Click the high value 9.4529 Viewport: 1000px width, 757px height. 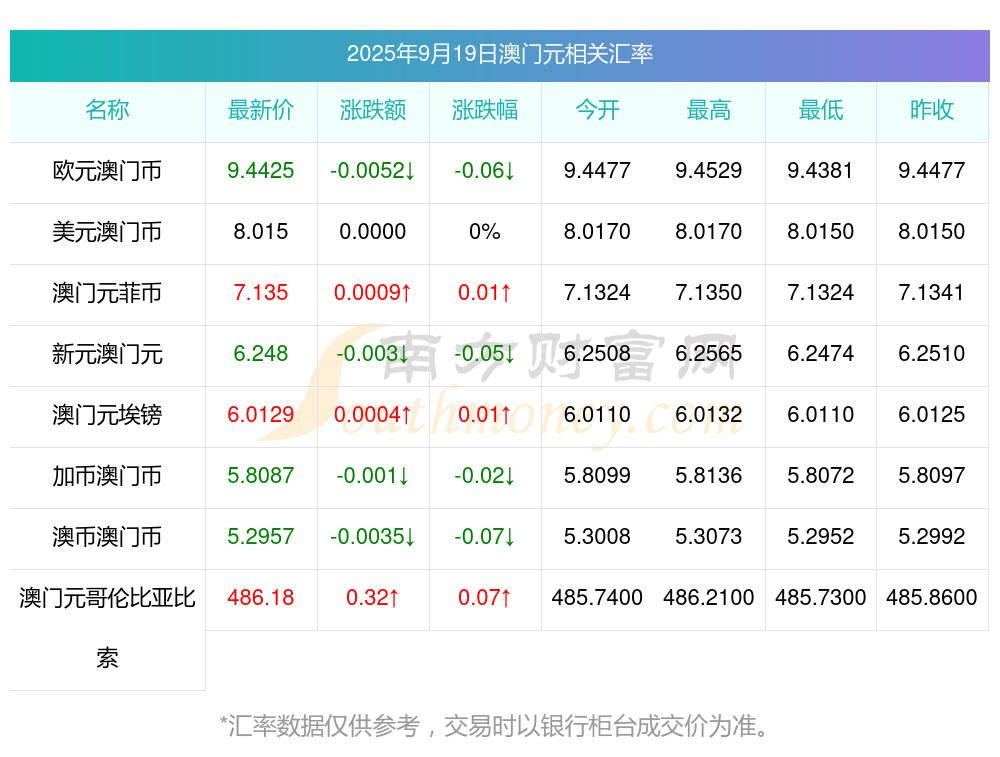point(709,170)
